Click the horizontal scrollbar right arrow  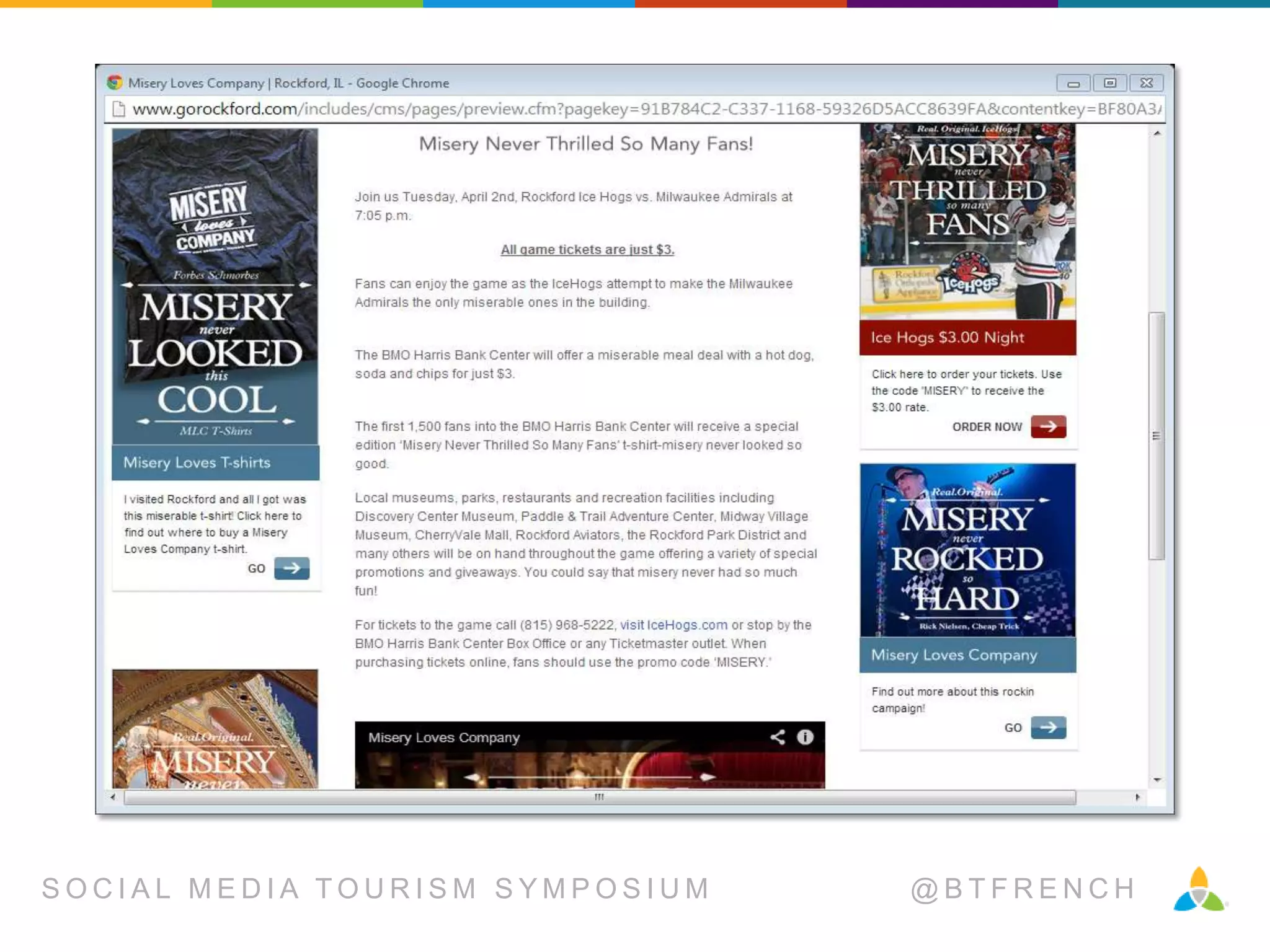tap(1137, 797)
